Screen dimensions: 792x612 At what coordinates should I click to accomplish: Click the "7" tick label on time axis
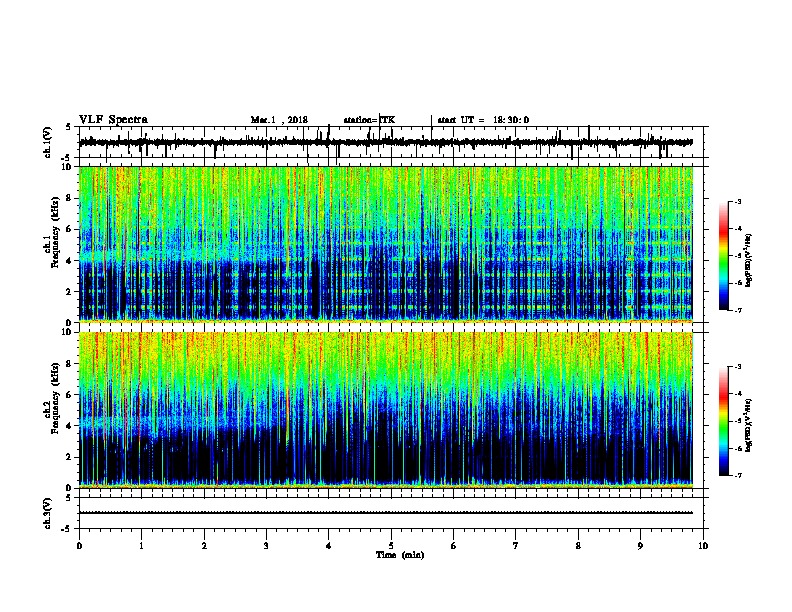(516, 546)
